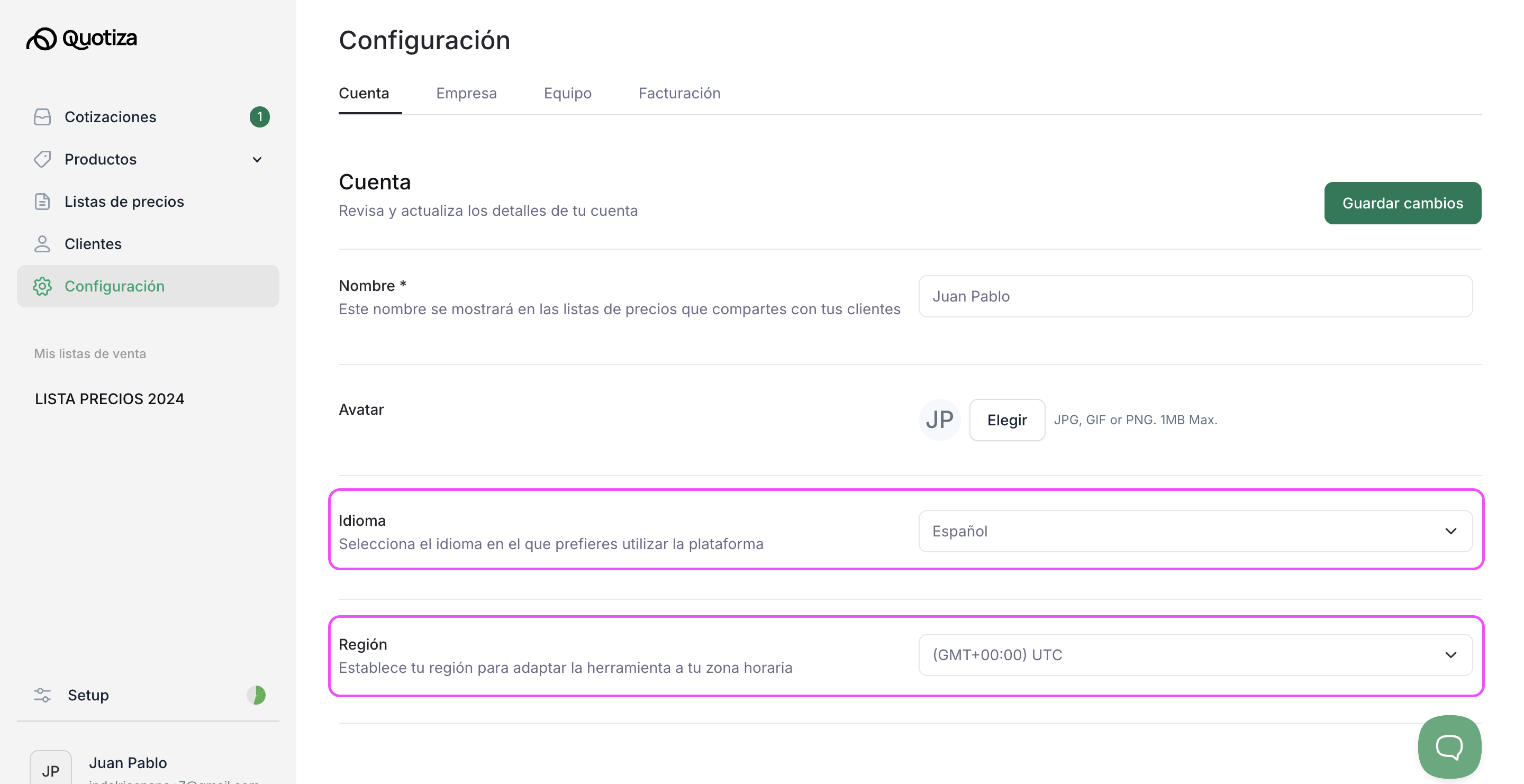Expand the Productos submenu chevron
Viewport: 1524px width, 784px height.
[257, 160]
